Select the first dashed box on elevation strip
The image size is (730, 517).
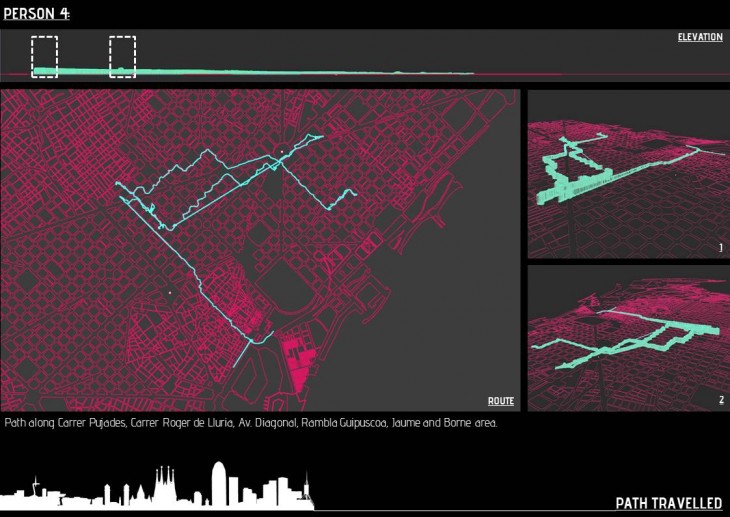click(45, 57)
